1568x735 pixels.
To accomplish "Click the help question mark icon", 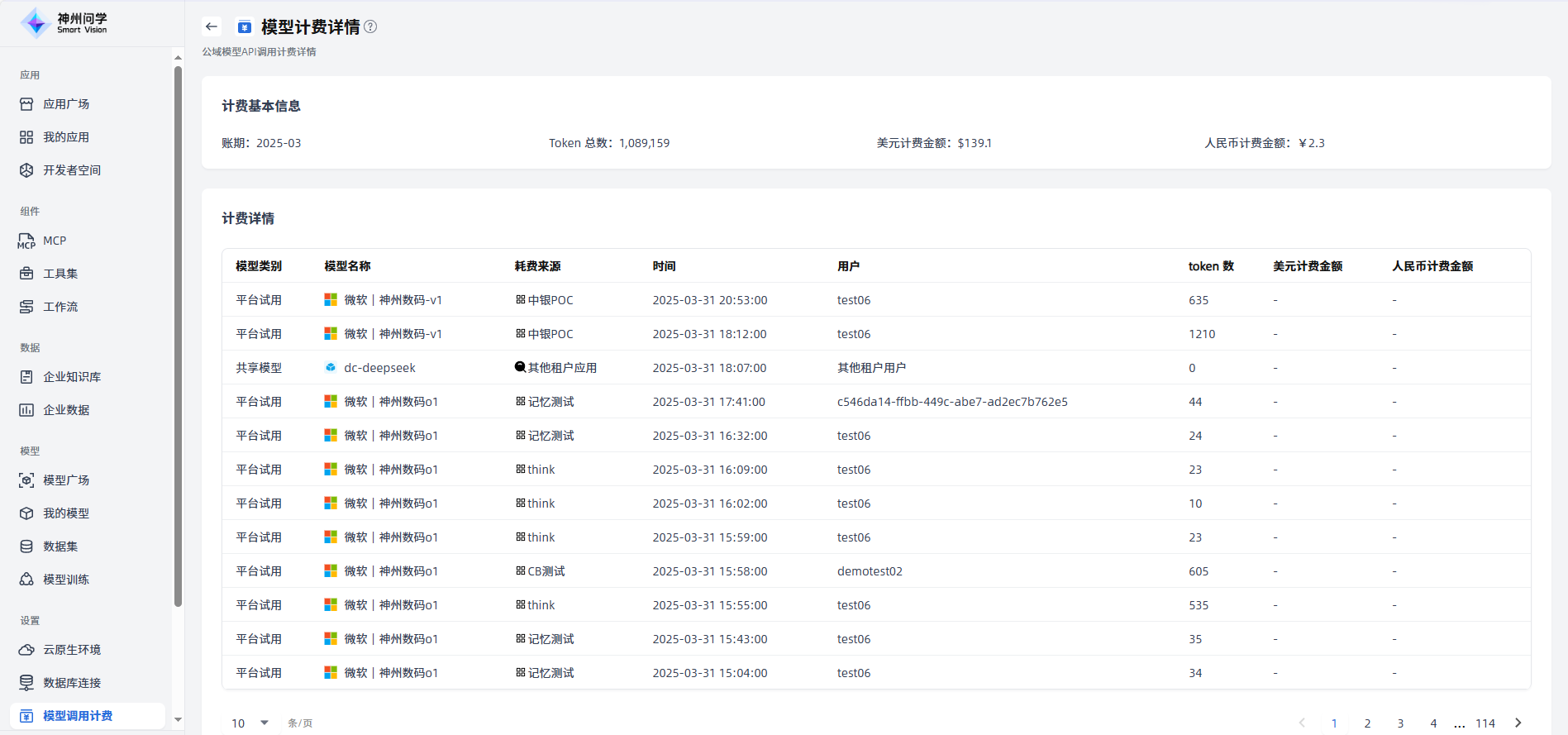I will (x=370, y=26).
